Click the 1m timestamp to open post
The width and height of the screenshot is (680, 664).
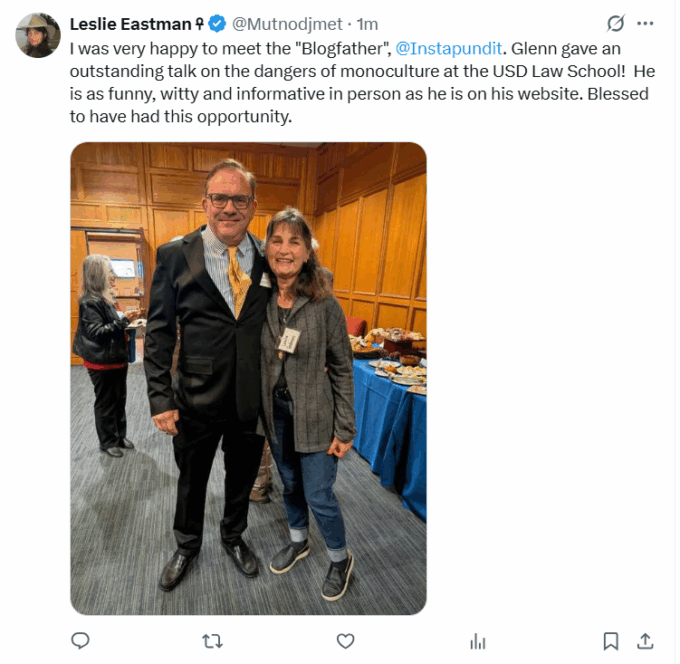367,24
